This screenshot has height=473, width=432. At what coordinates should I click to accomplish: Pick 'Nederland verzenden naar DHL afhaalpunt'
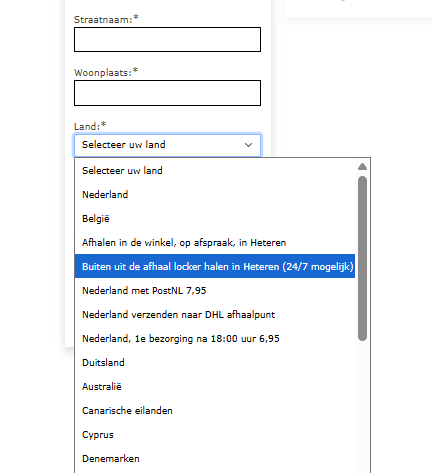tap(215, 314)
